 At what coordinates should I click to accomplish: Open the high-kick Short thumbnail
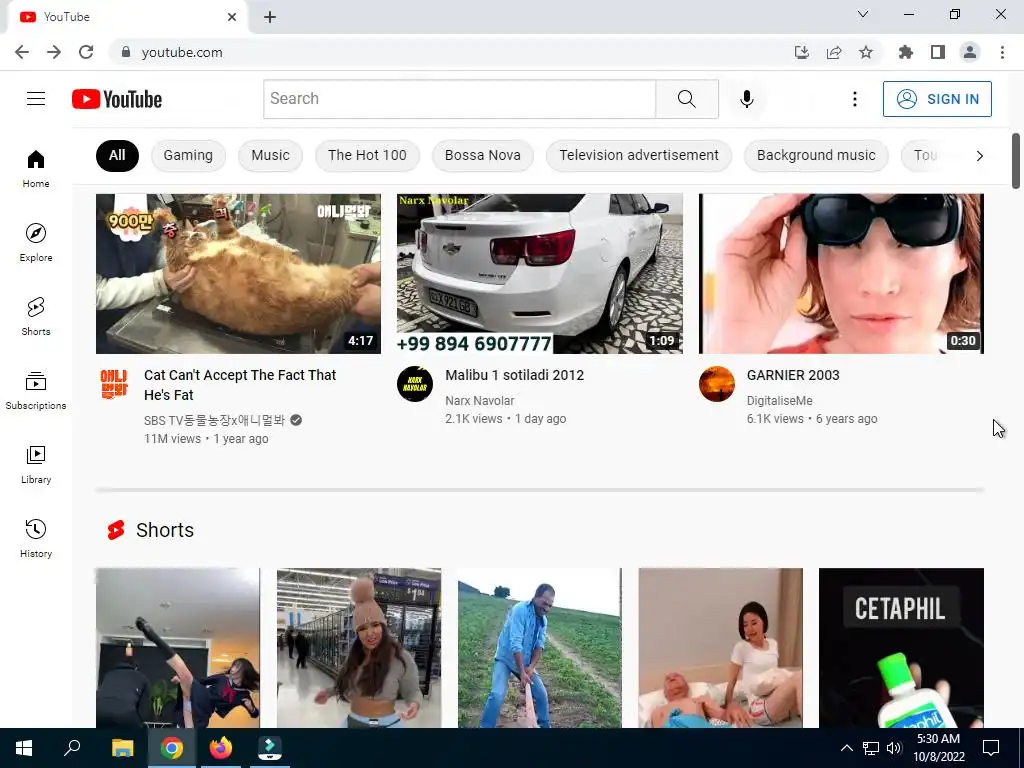click(x=178, y=648)
